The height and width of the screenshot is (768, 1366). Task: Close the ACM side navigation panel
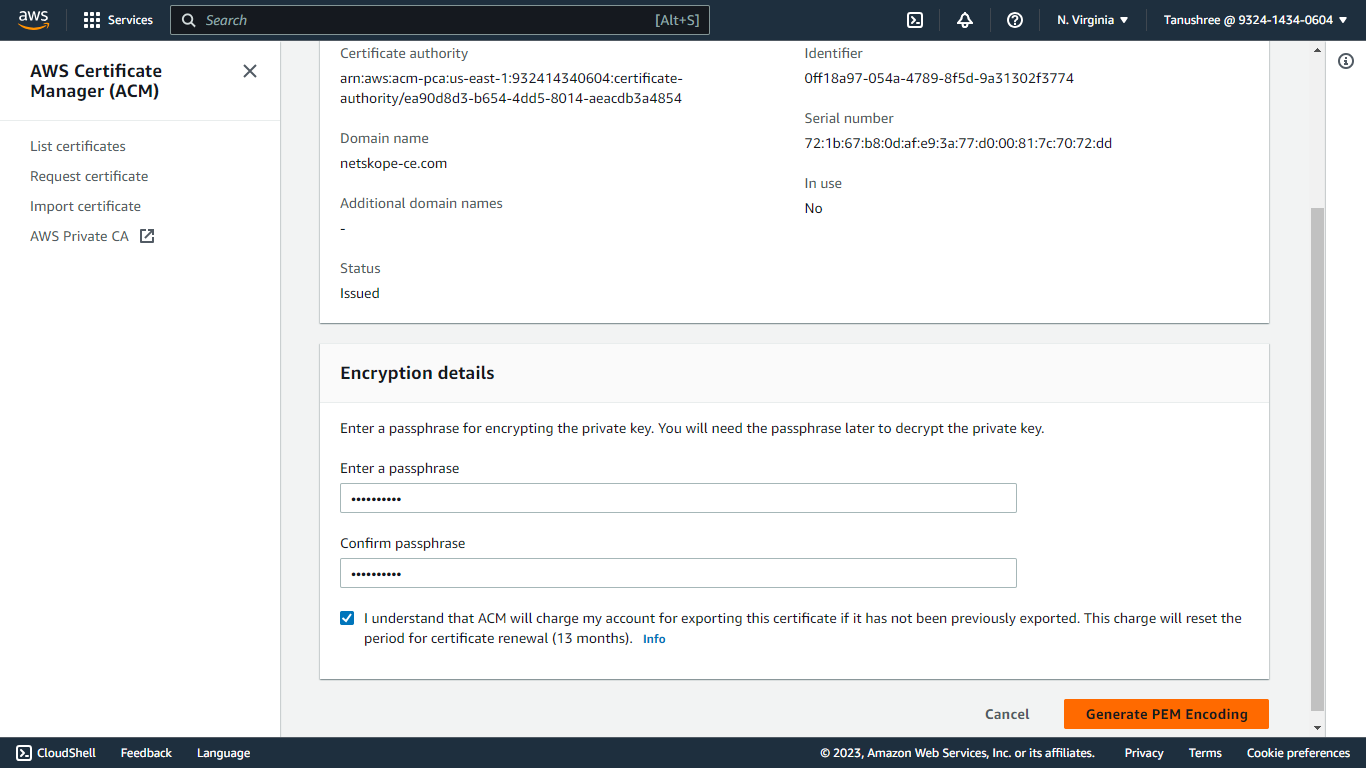(250, 71)
